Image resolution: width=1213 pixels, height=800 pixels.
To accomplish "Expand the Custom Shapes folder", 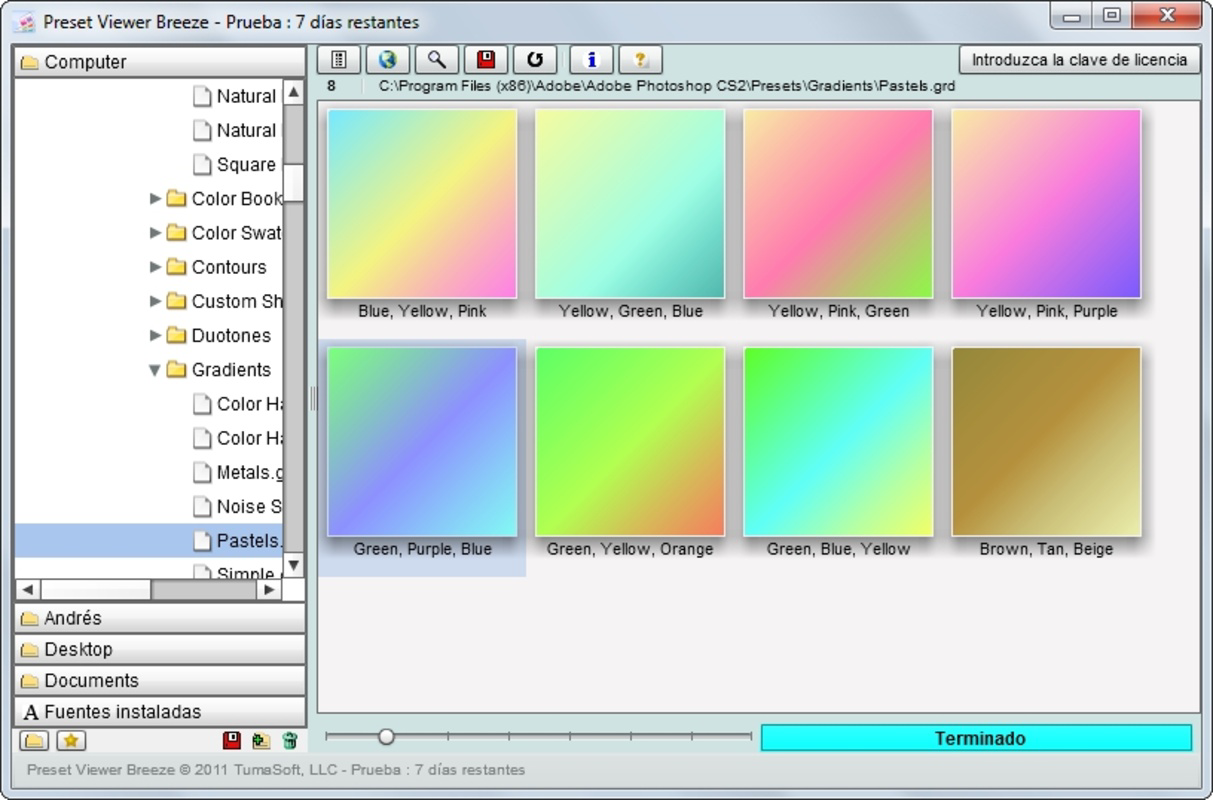I will coord(155,301).
